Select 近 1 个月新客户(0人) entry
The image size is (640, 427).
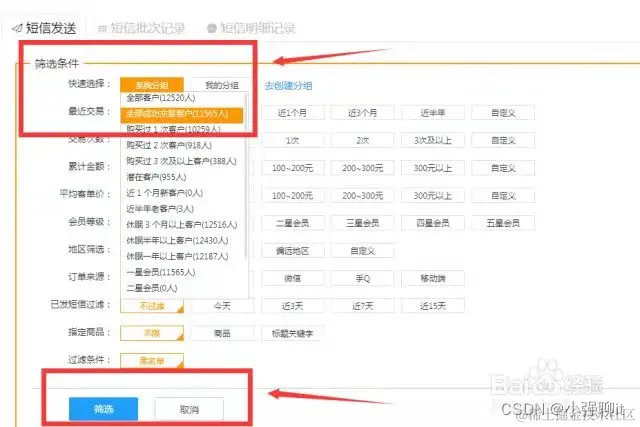point(164,193)
